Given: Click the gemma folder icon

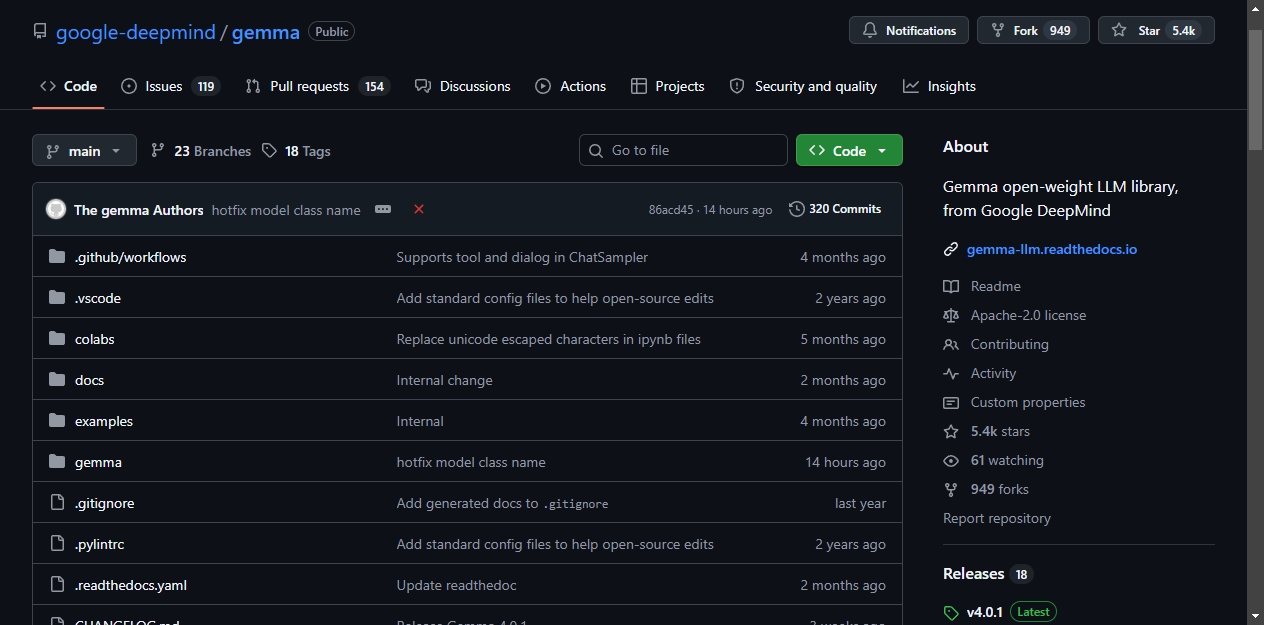Looking at the screenshot, I should [x=57, y=462].
